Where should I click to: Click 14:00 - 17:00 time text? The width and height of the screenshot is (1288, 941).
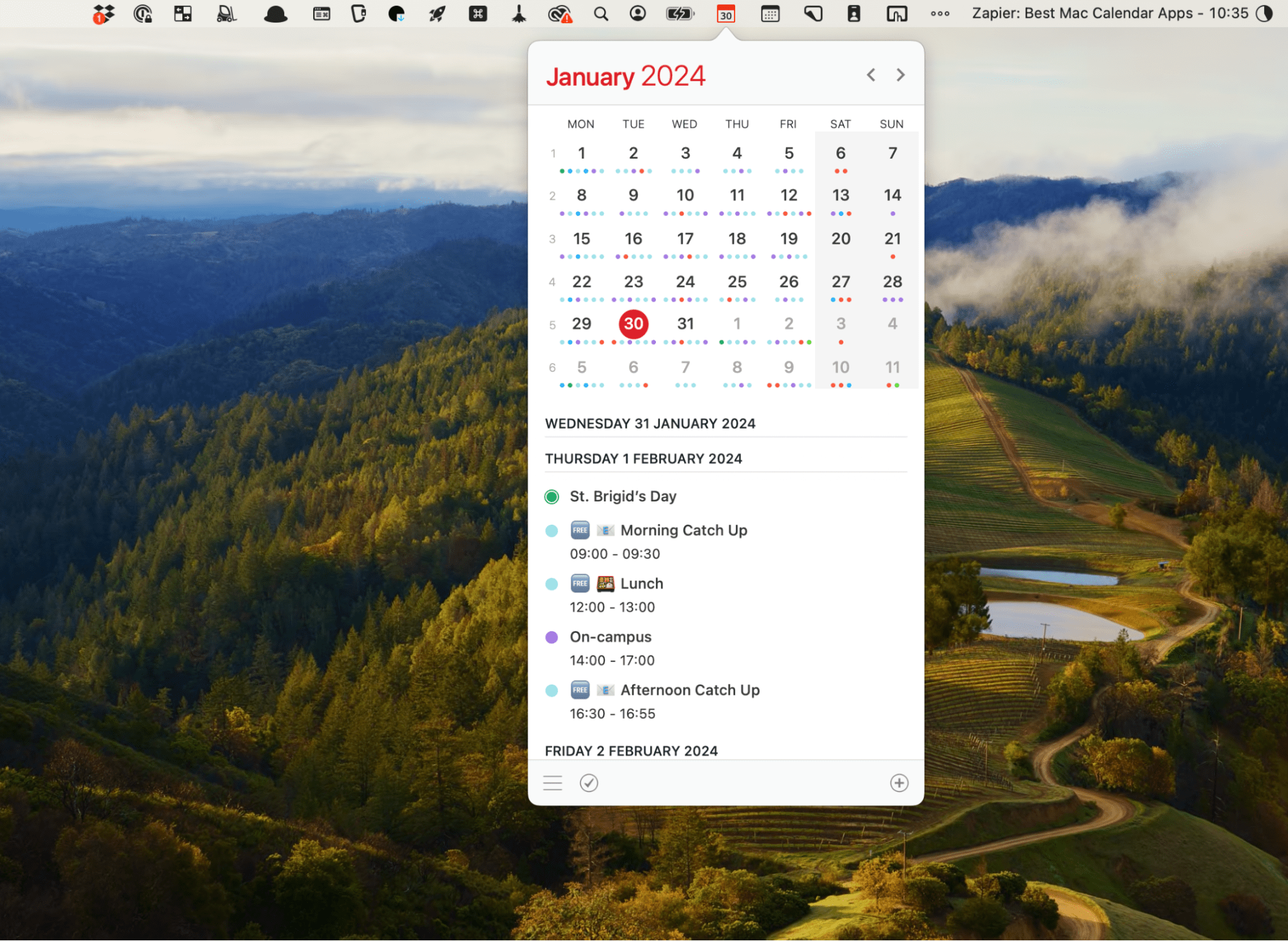tap(611, 661)
